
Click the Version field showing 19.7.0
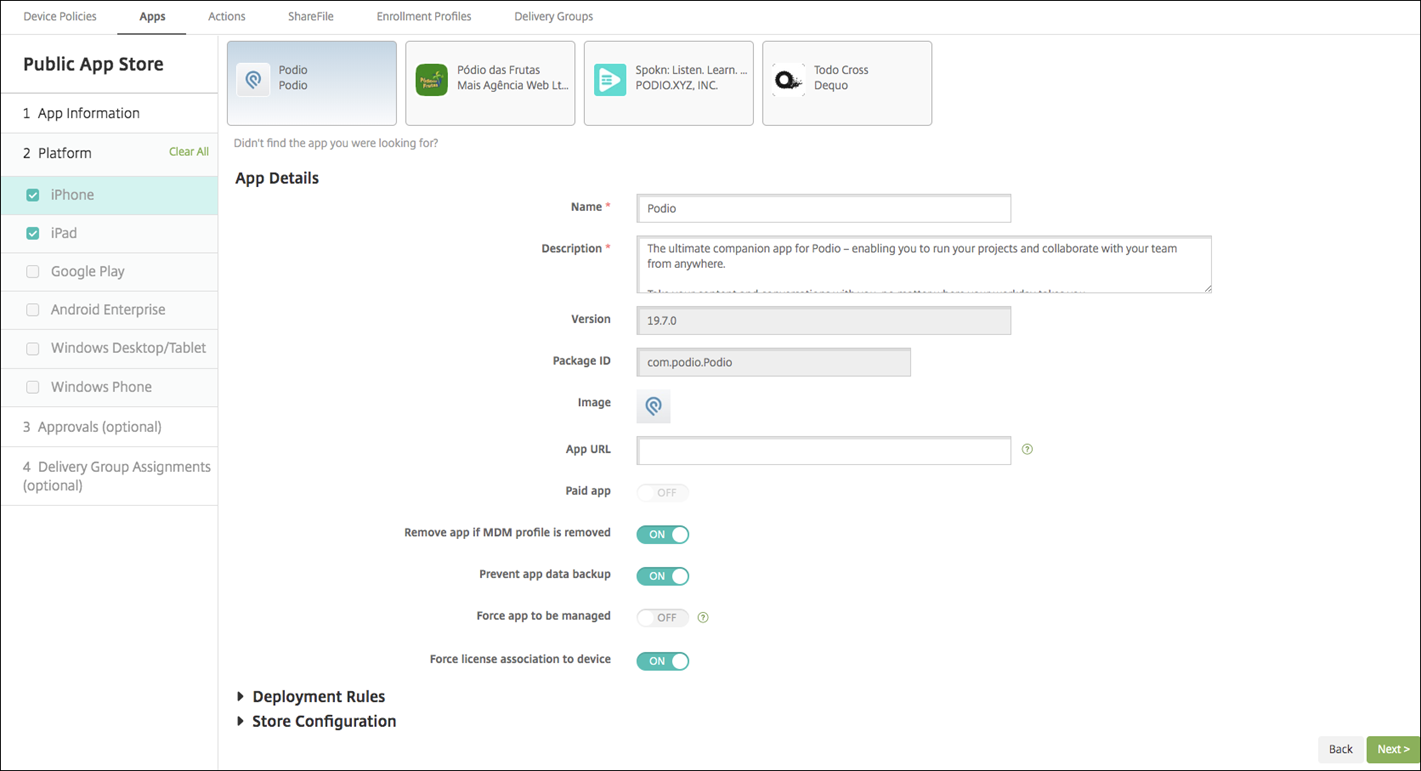click(x=824, y=320)
